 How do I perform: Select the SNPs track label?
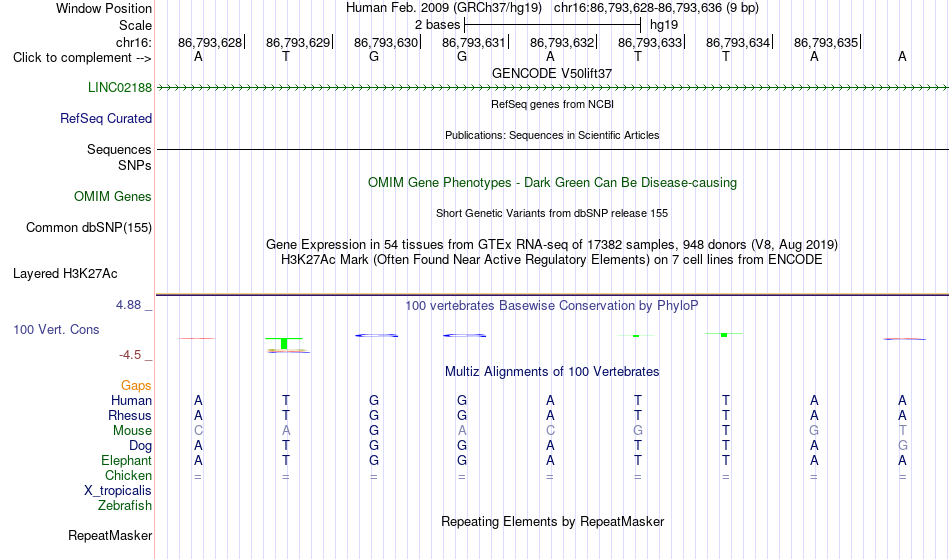click(x=135, y=165)
